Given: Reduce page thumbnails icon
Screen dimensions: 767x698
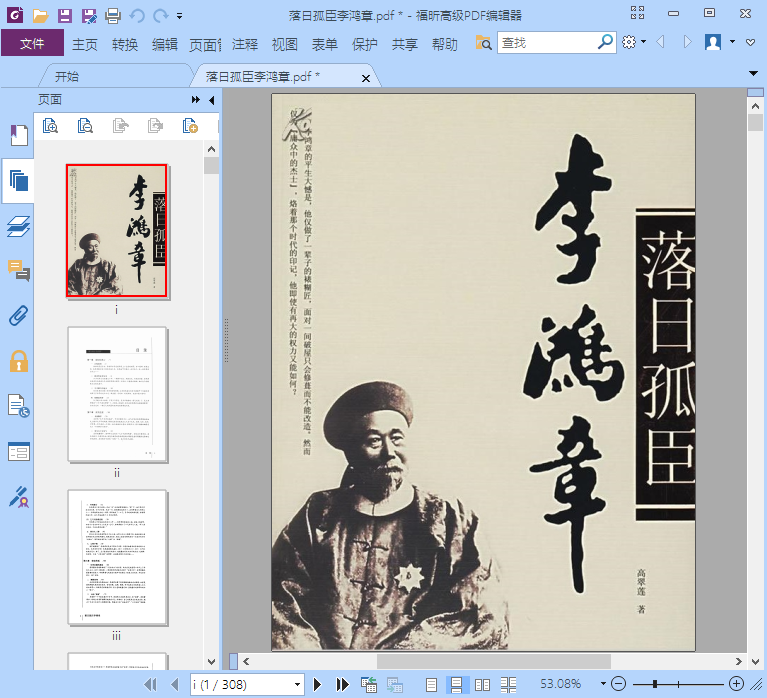Looking at the screenshot, I should [x=85, y=126].
